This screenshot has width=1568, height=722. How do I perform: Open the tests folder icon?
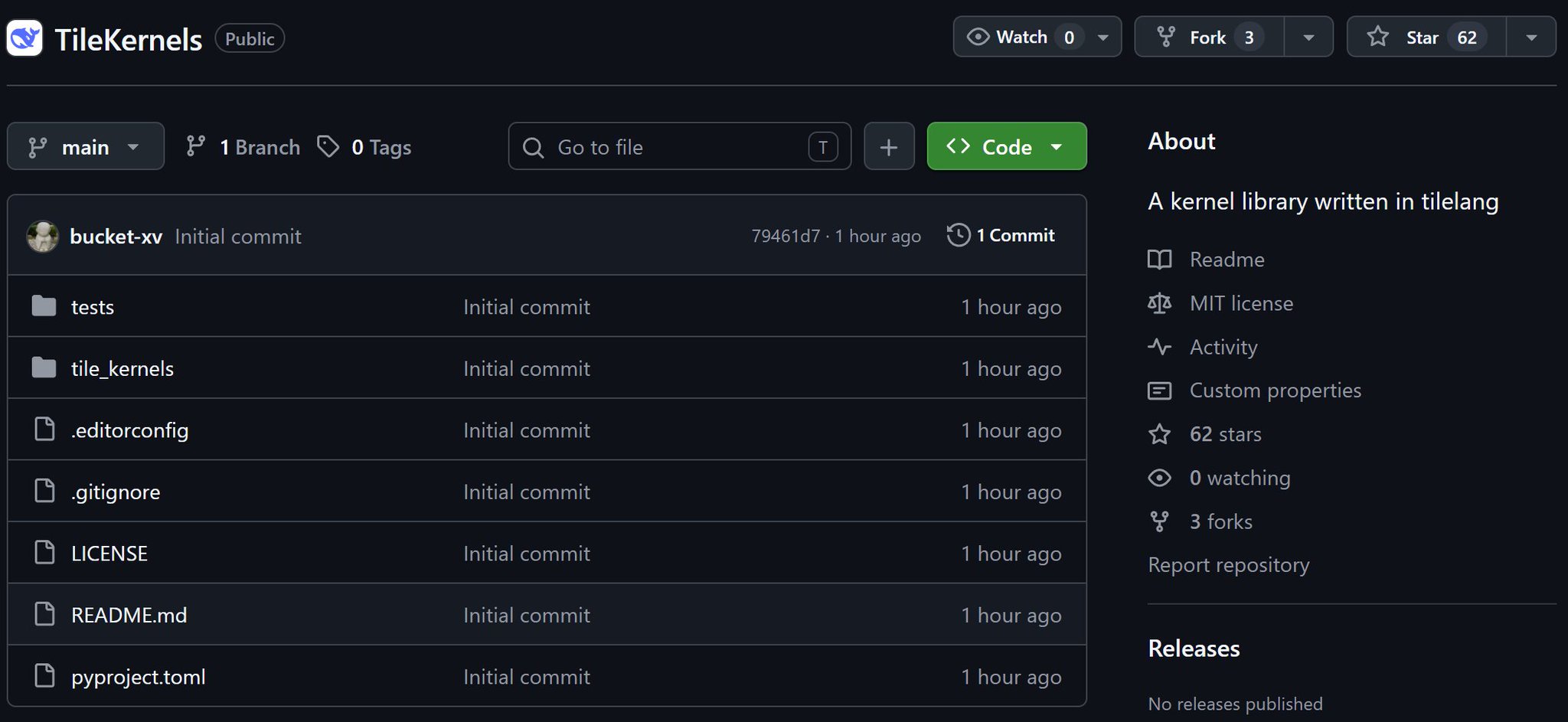(x=44, y=306)
